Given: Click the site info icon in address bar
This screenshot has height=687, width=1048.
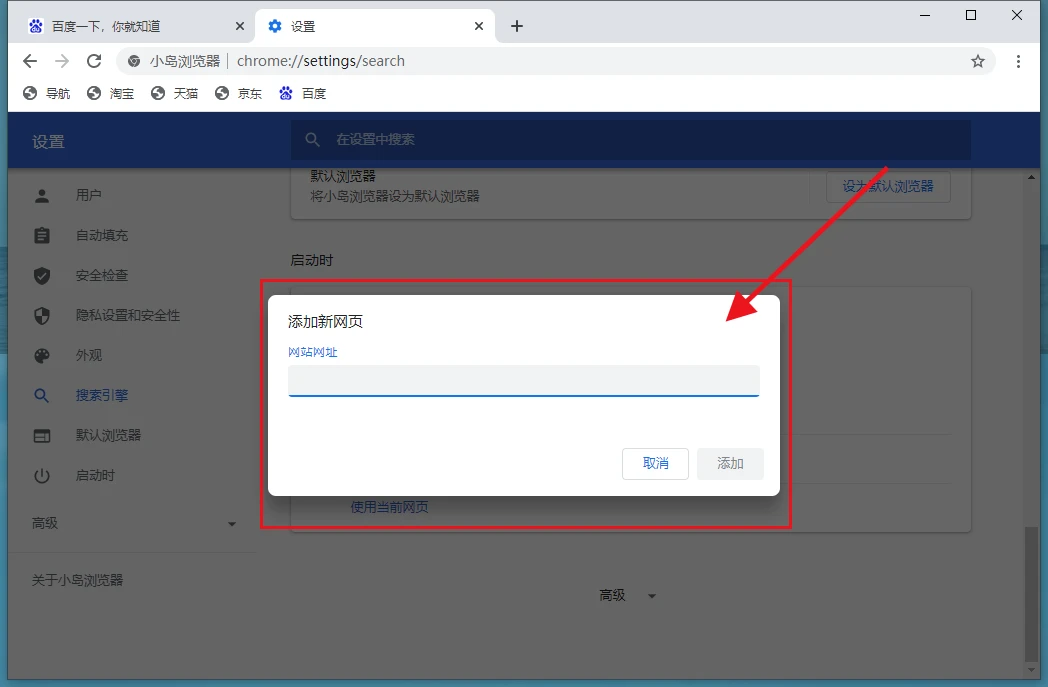Looking at the screenshot, I should tap(134, 61).
